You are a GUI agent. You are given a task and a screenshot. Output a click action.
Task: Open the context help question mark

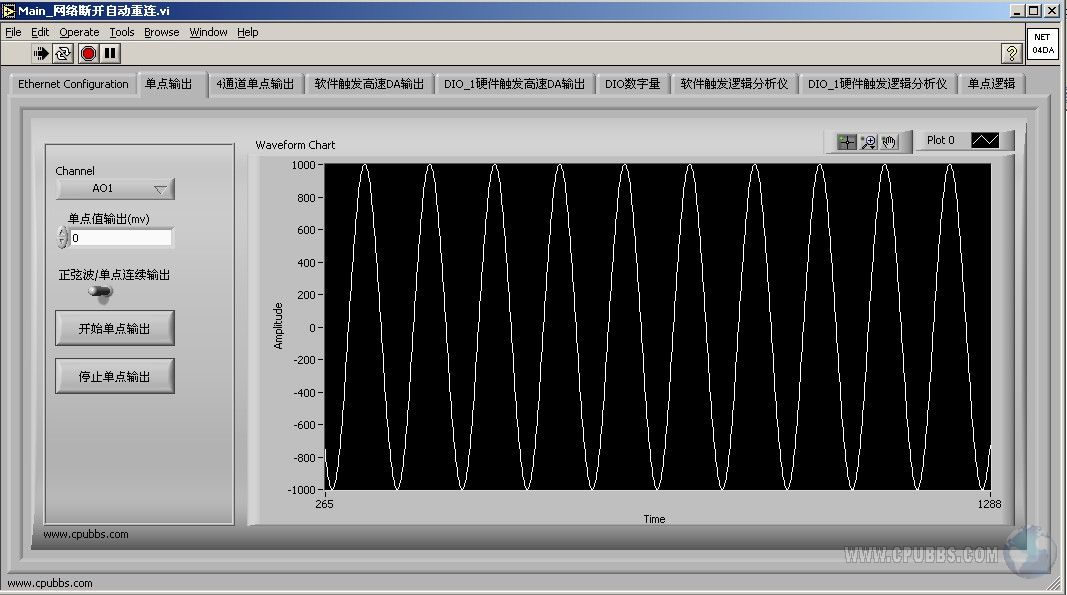tap(1011, 53)
